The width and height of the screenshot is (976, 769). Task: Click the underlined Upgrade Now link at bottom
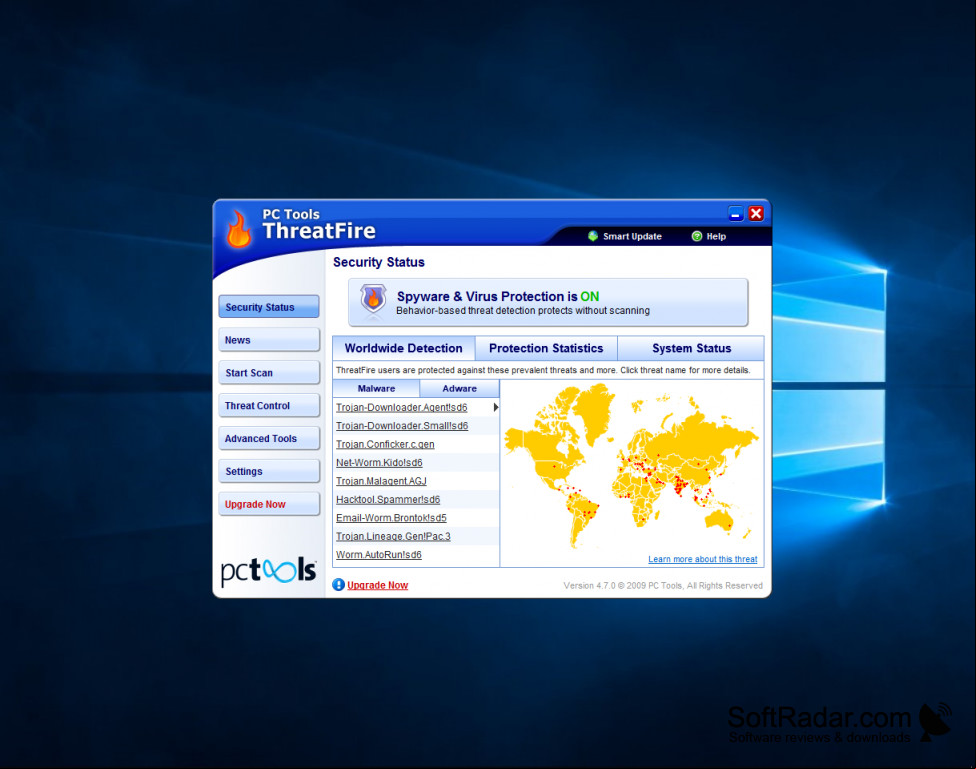click(377, 585)
